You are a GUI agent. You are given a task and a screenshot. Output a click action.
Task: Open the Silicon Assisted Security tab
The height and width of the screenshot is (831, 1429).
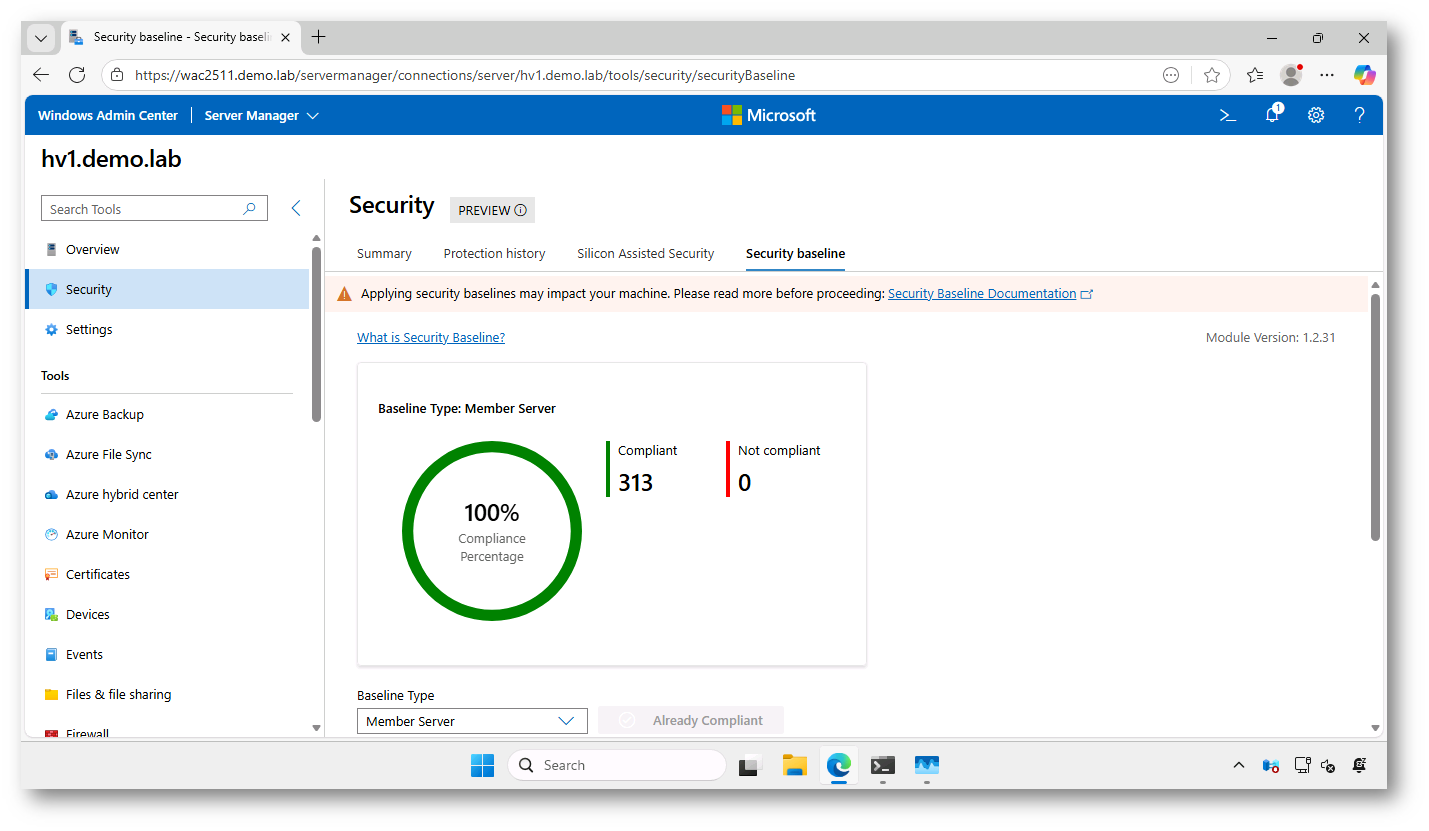coord(646,254)
